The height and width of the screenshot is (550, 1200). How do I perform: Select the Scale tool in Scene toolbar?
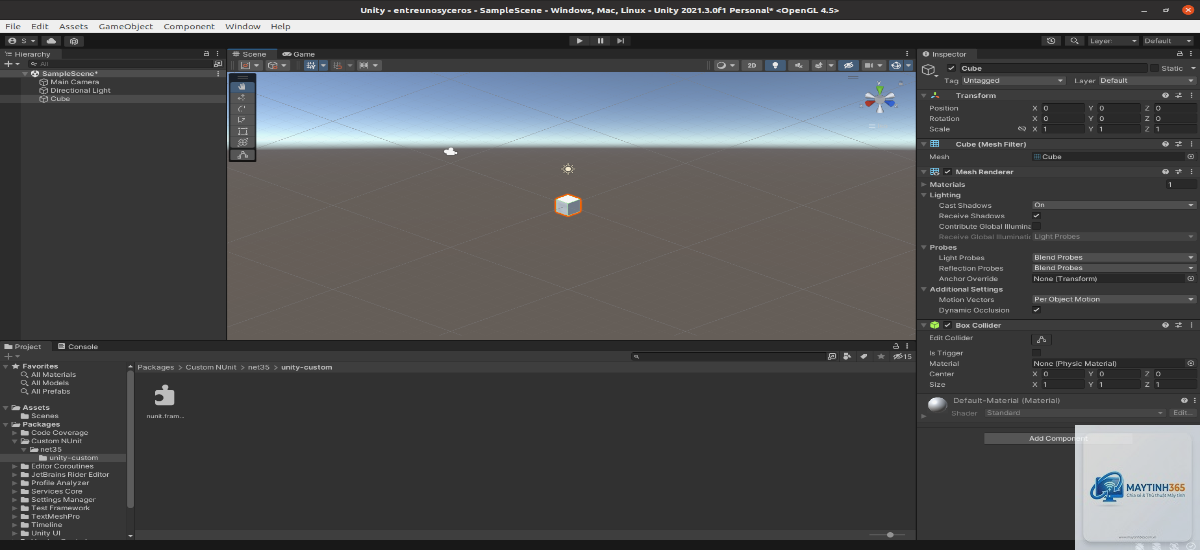(242, 120)
